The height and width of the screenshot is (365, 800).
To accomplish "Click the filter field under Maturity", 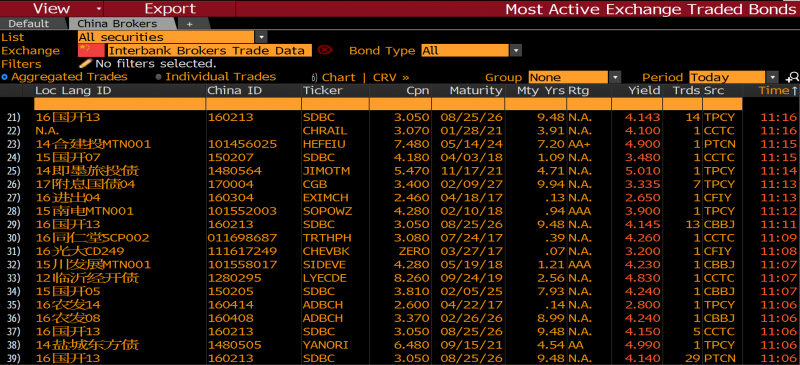I will [468, 104].
